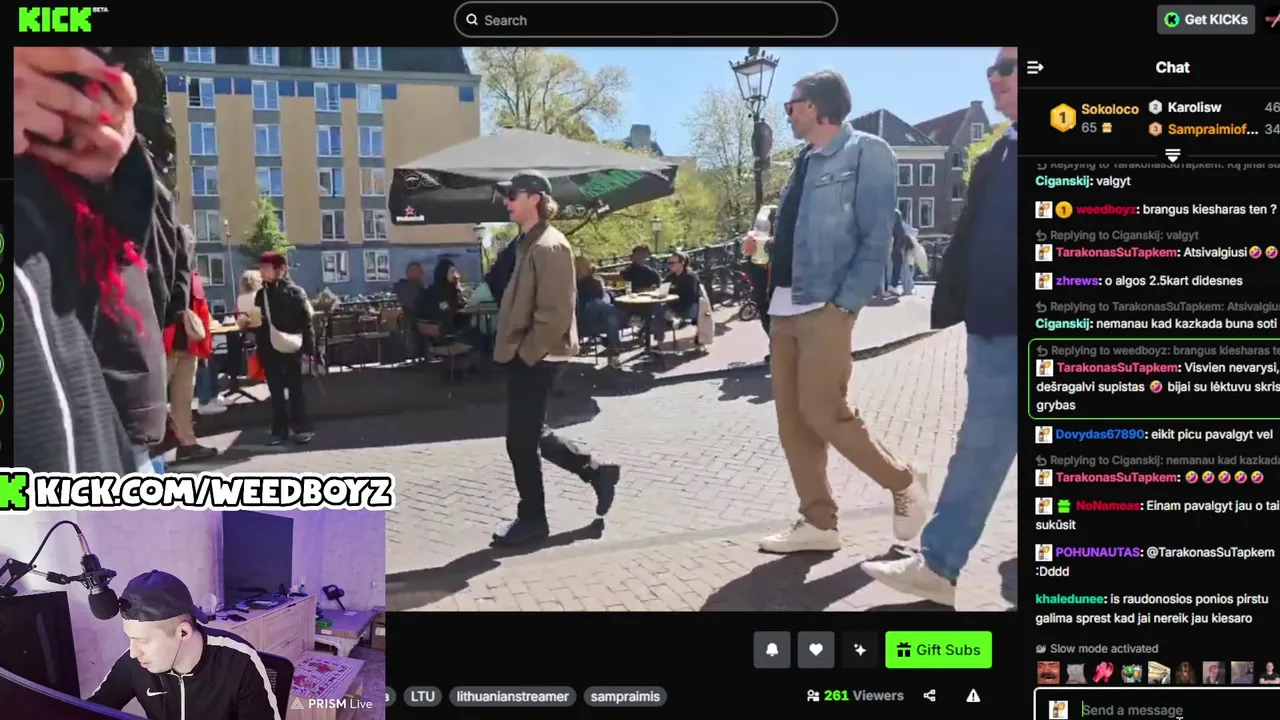Screen dimensions: 1280x720
Task: Open weedboyz's username in chat
Action: pyautogui.click(x=1106, y=209)
